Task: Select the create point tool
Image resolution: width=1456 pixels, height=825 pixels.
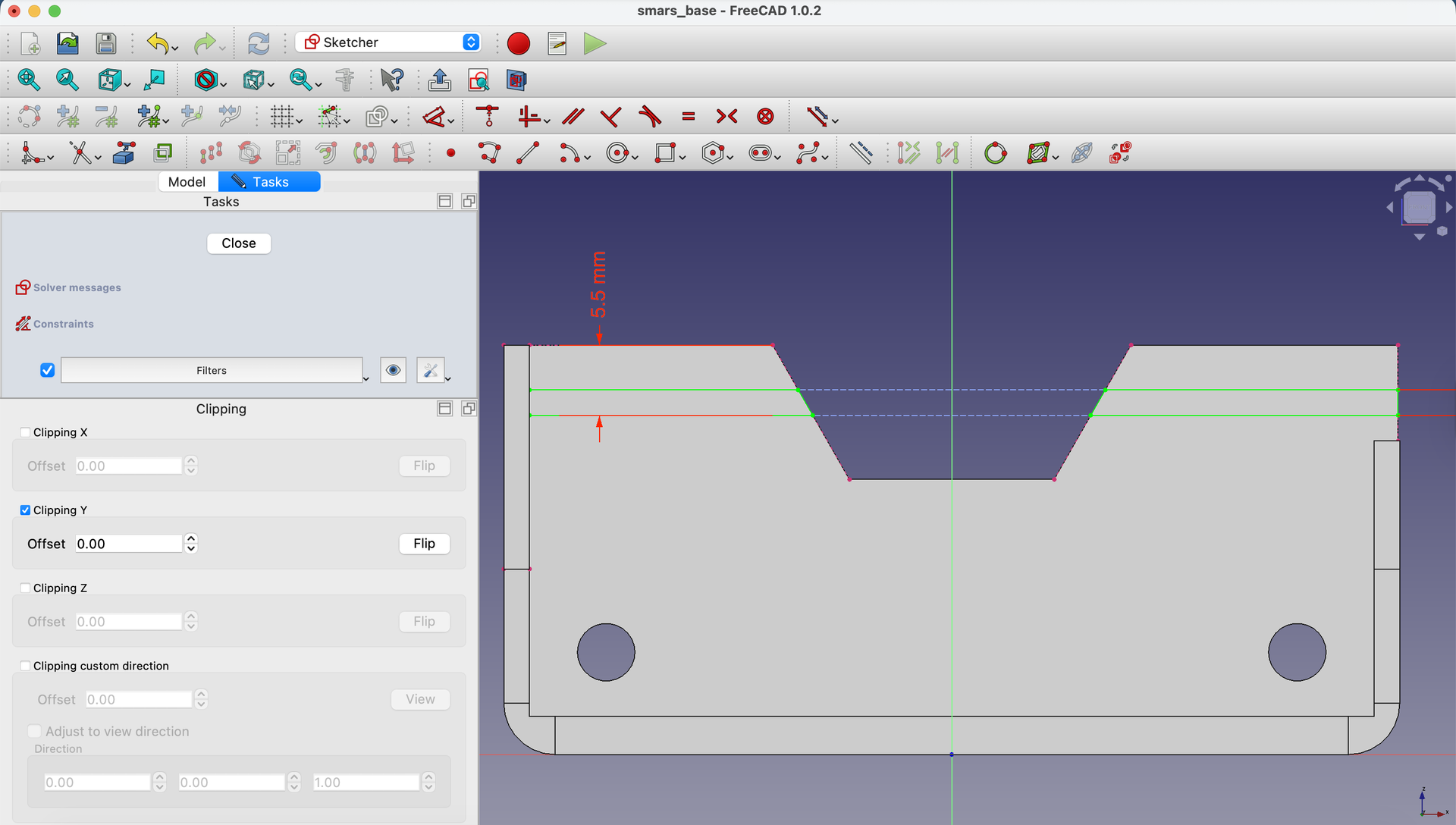Action: (451, 153)
